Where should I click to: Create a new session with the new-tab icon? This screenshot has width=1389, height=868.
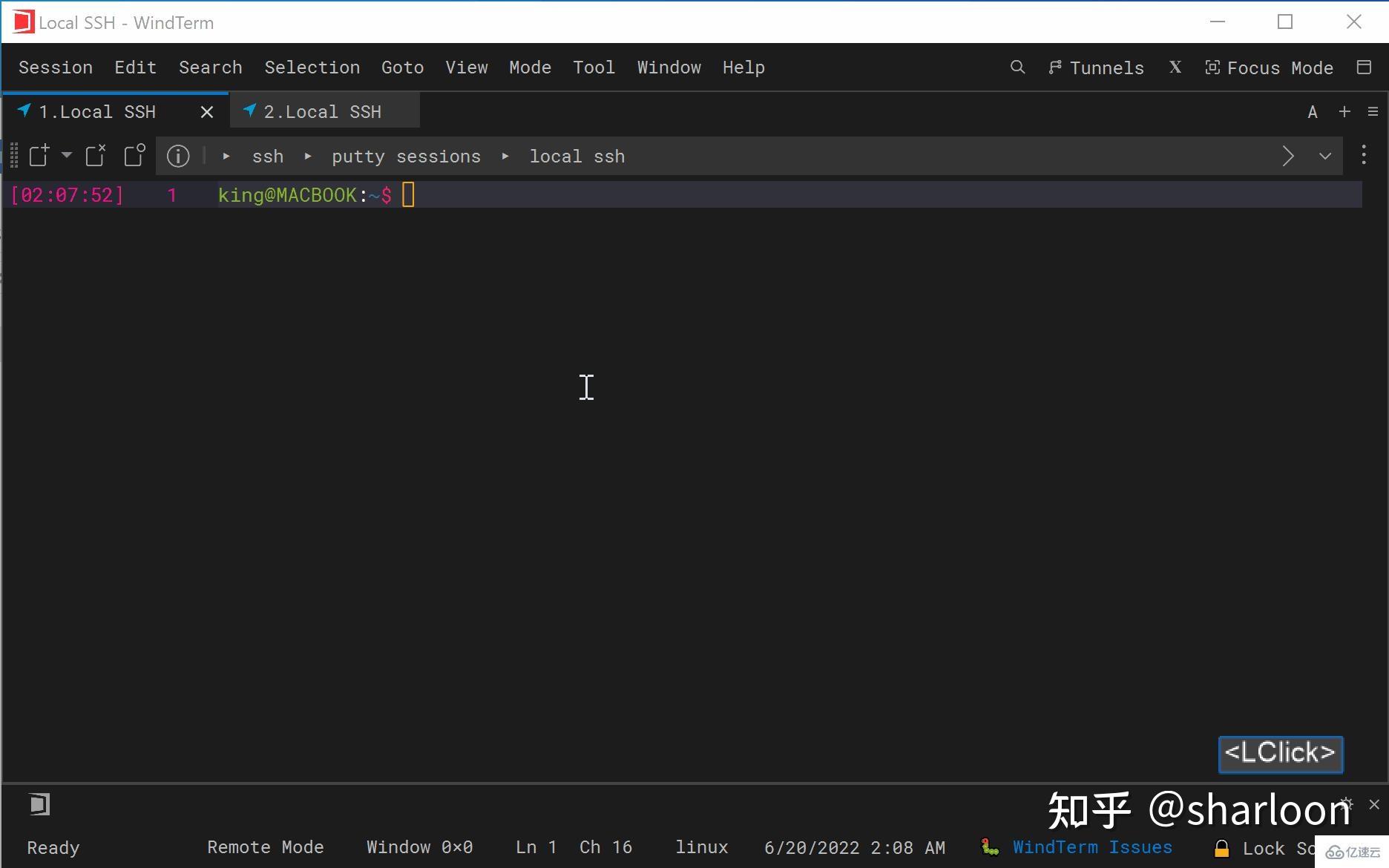[37, 156]
